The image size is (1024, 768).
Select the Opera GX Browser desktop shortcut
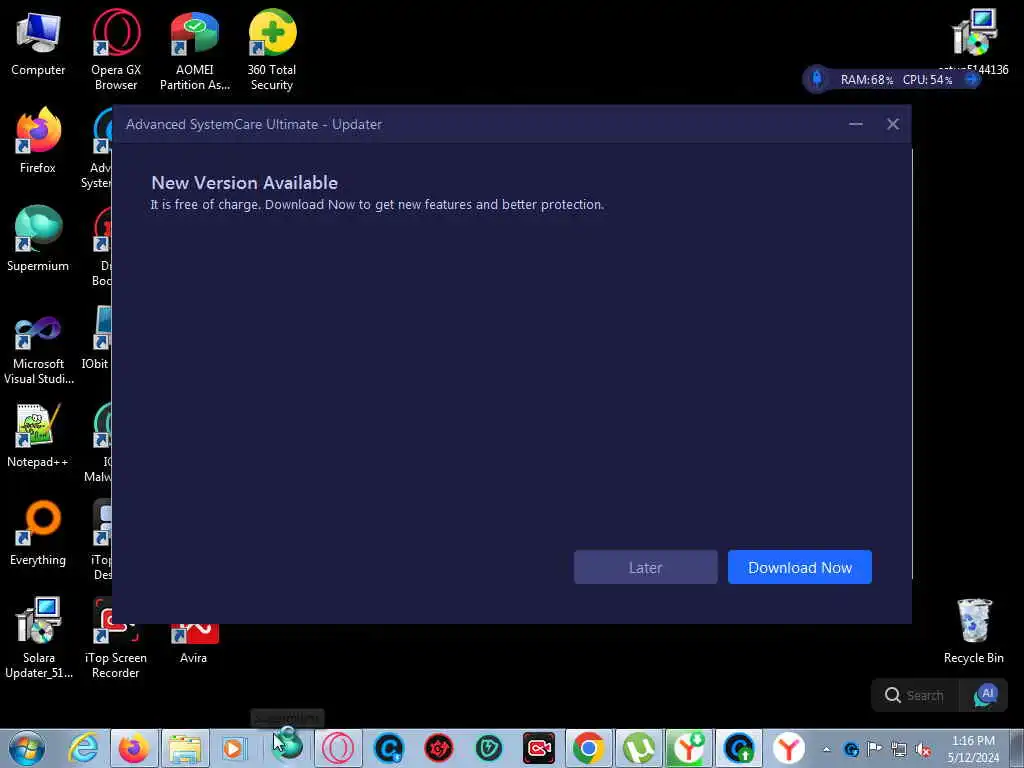coord(116,50)
